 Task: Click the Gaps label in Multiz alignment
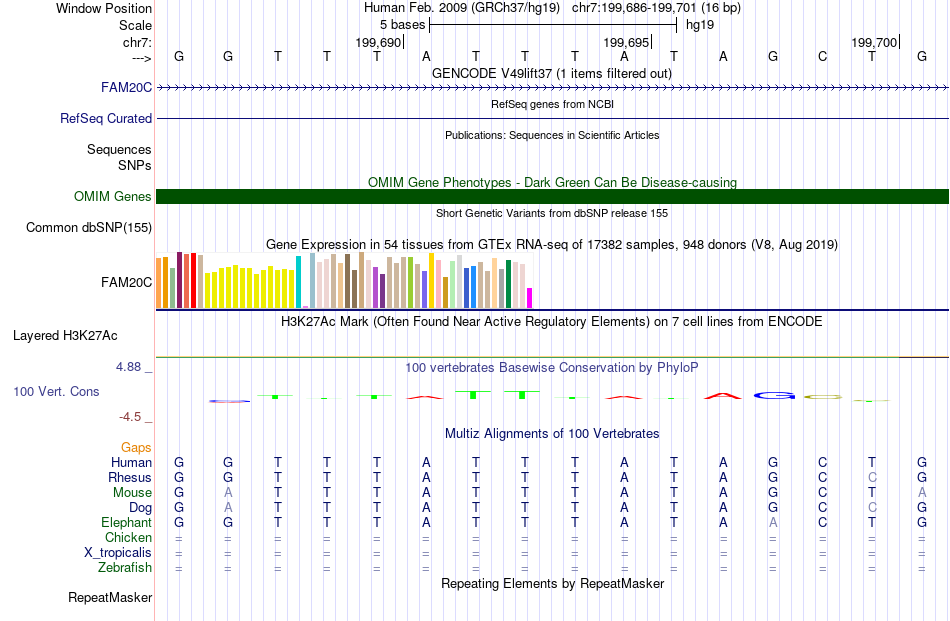pyautogui.click(x=136, y=447)
